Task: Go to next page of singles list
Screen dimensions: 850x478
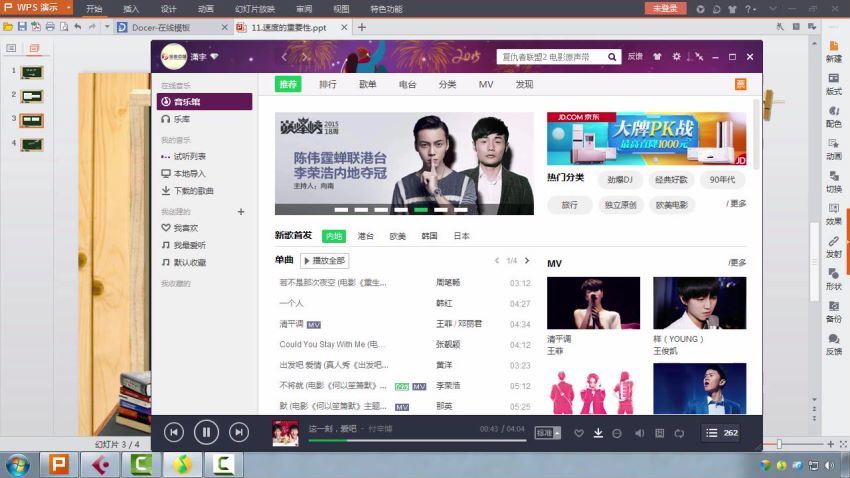Action: (527, 261)
